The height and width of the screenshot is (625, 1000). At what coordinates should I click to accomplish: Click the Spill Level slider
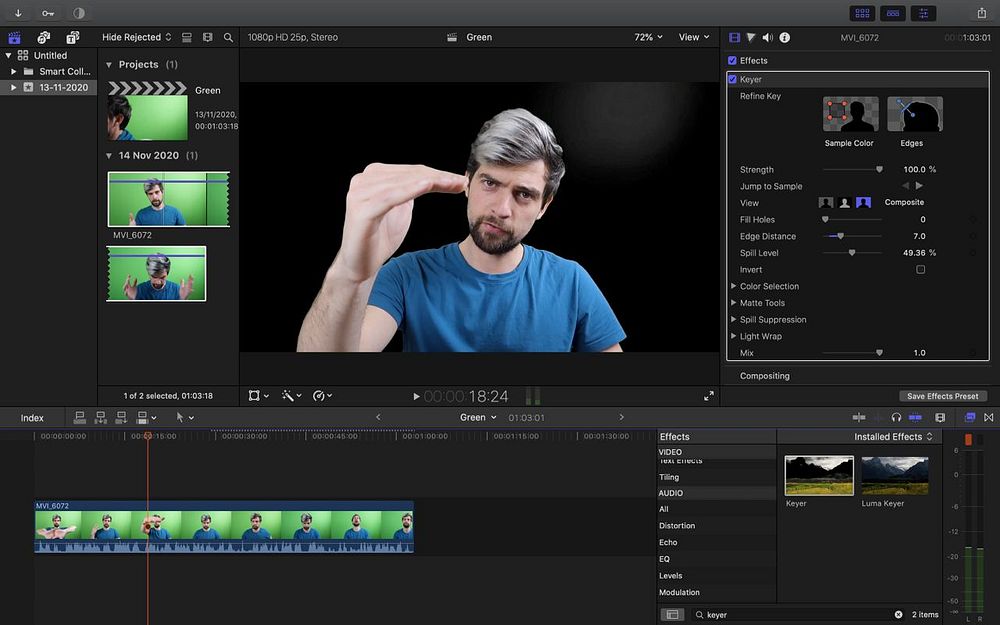(852, 253)
